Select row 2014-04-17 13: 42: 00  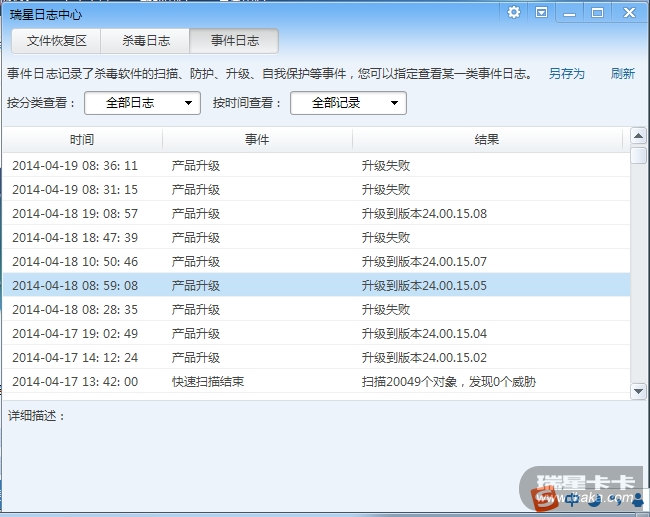[x=317, y=381]
